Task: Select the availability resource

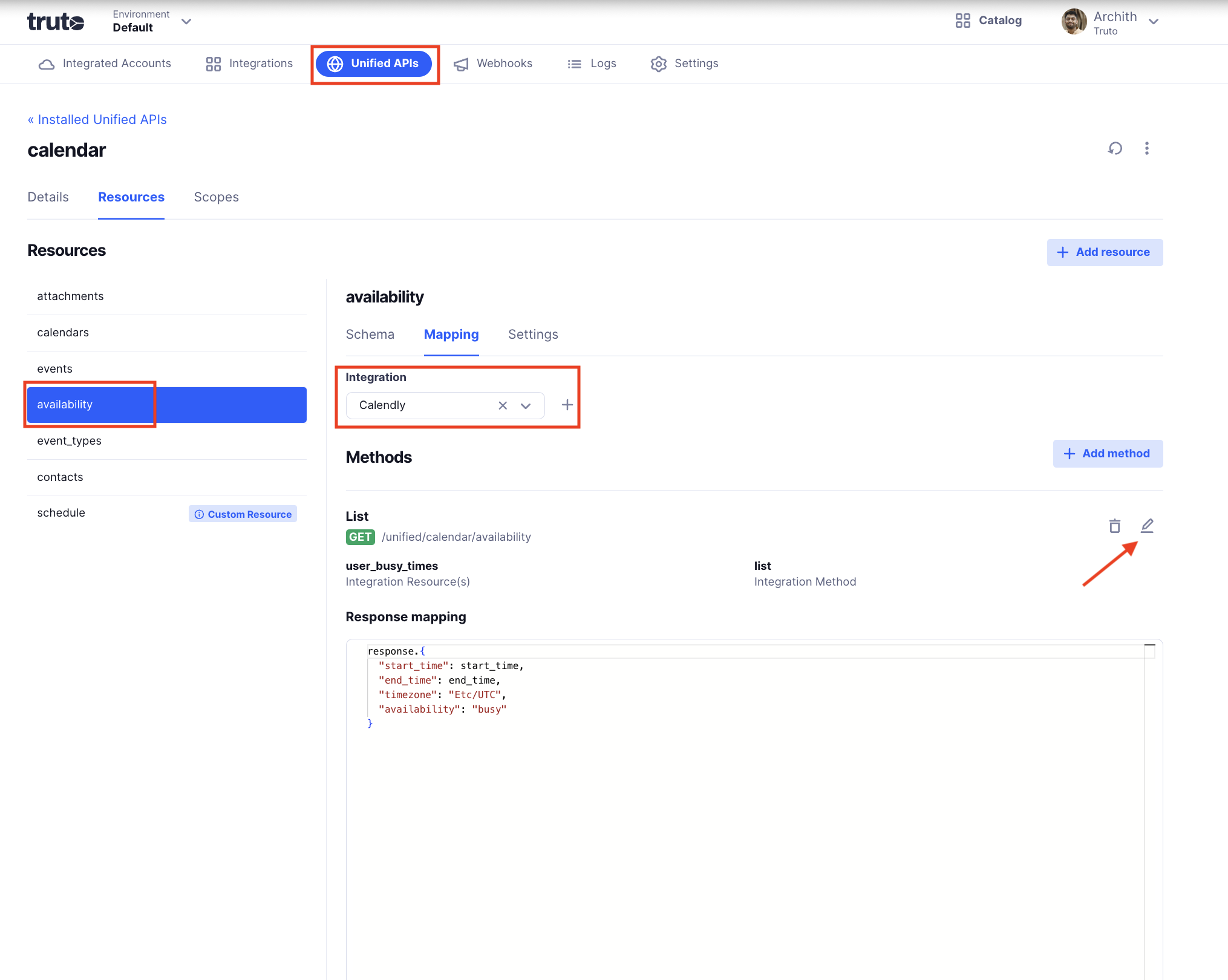Action: click(64, 404)
